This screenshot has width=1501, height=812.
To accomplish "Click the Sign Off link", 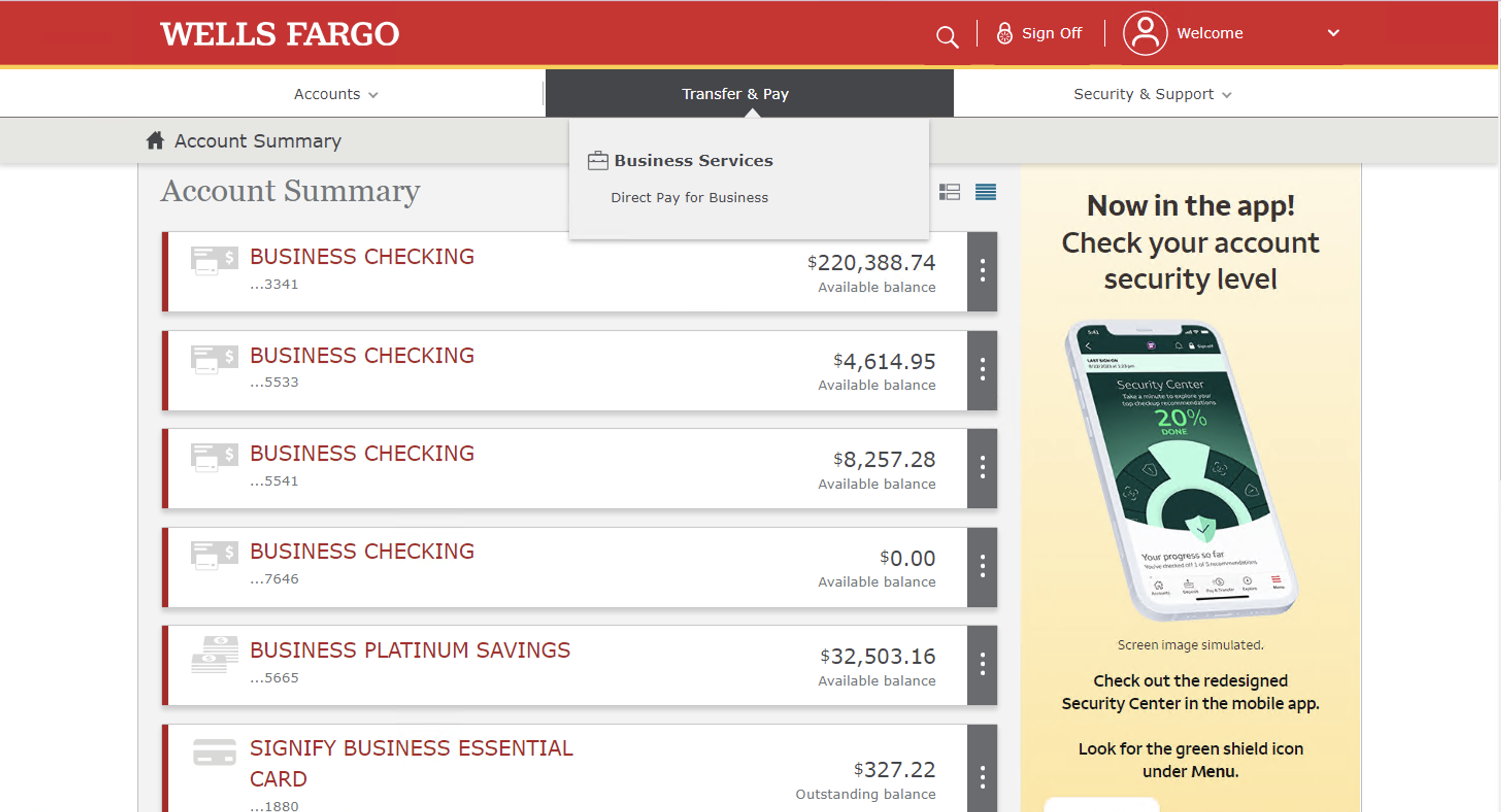I will (1051, 33).
